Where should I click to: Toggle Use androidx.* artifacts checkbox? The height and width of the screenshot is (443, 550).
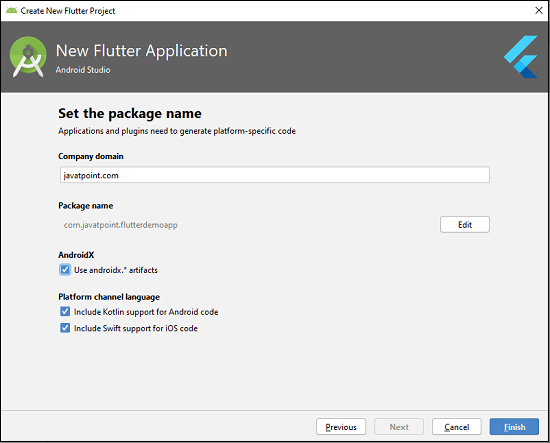(x=65, y=270)
